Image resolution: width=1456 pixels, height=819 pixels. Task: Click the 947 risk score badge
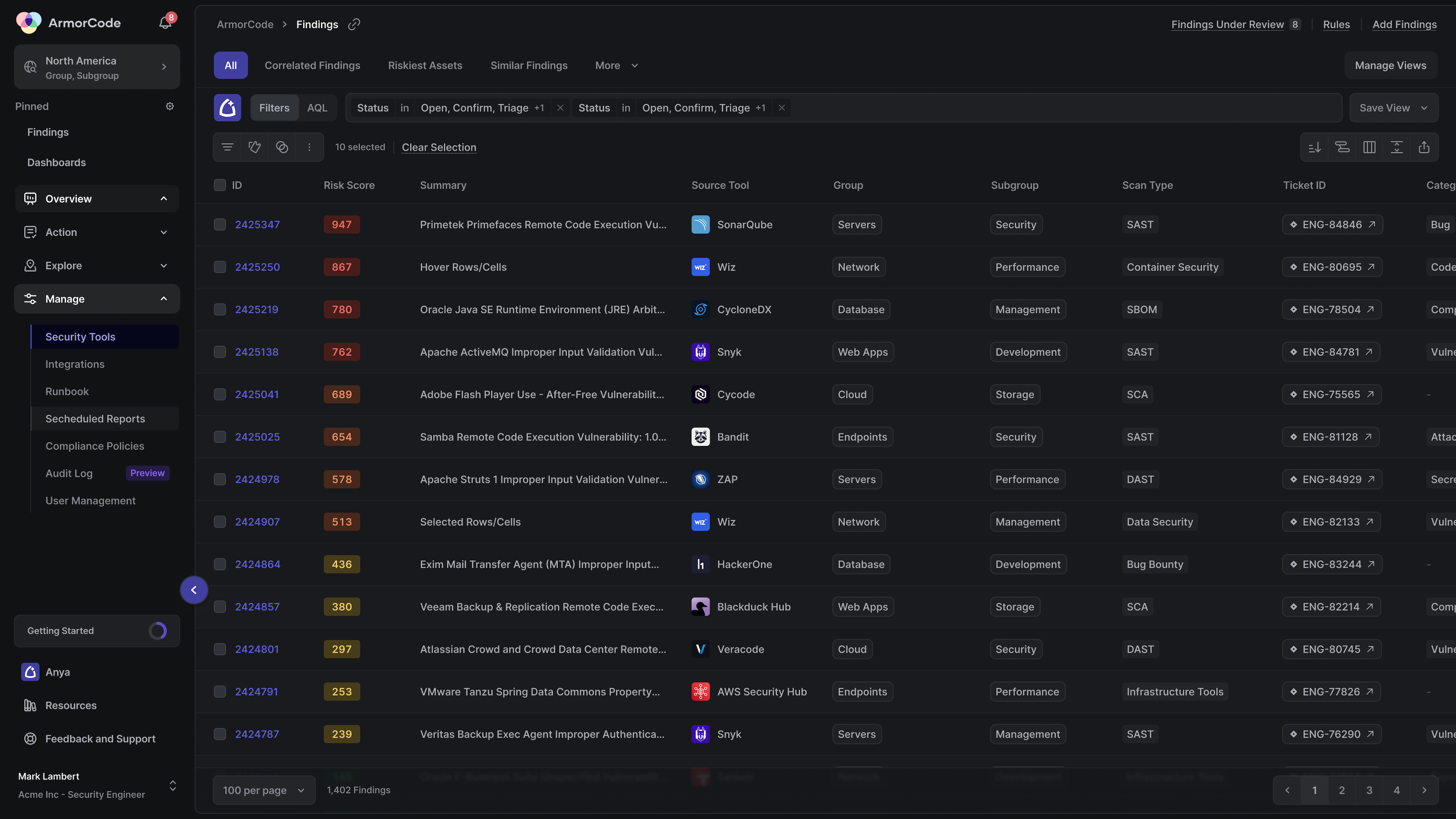point(341,224)
